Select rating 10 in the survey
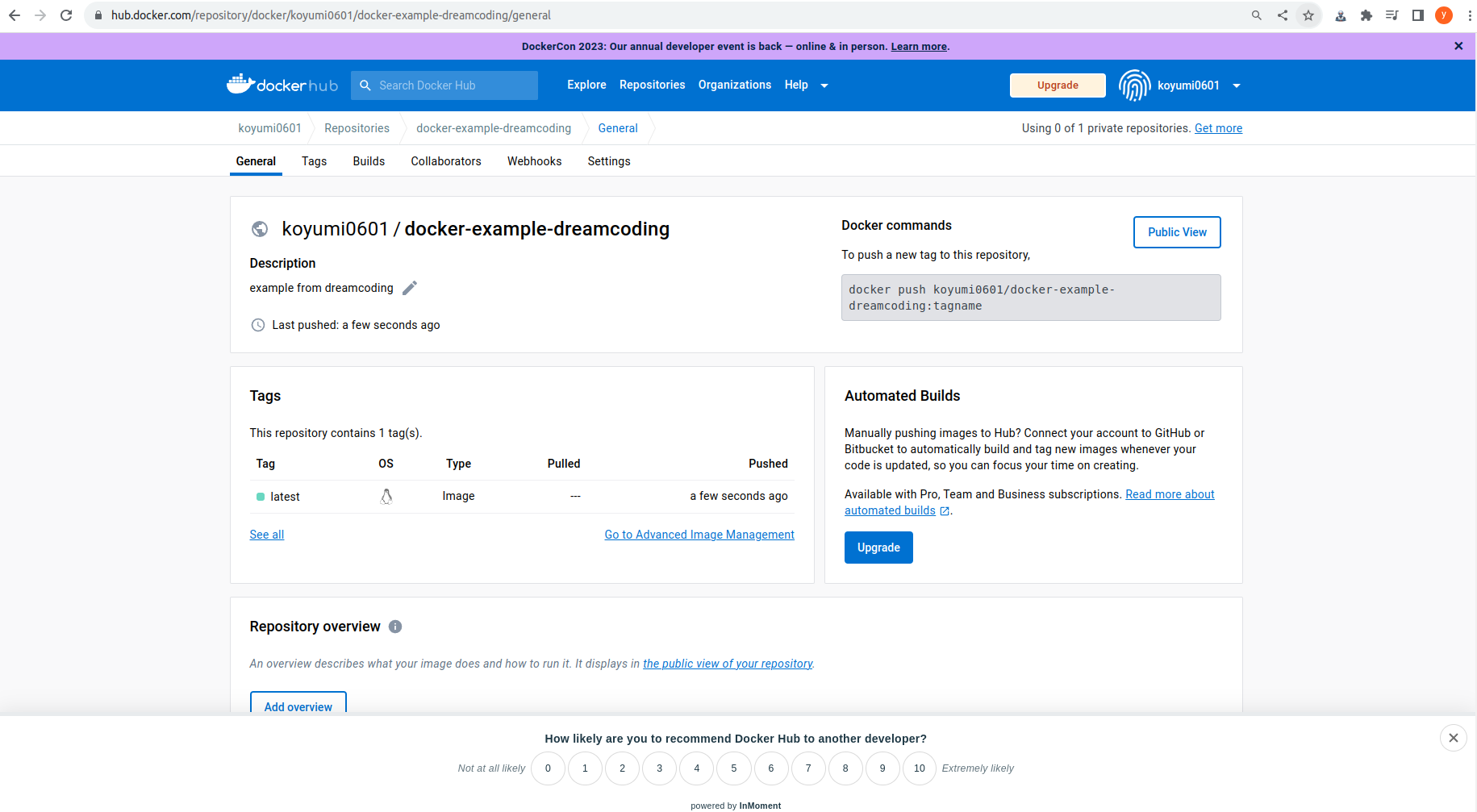Screen dimensions: 1477x812 (x=920, y=768)
